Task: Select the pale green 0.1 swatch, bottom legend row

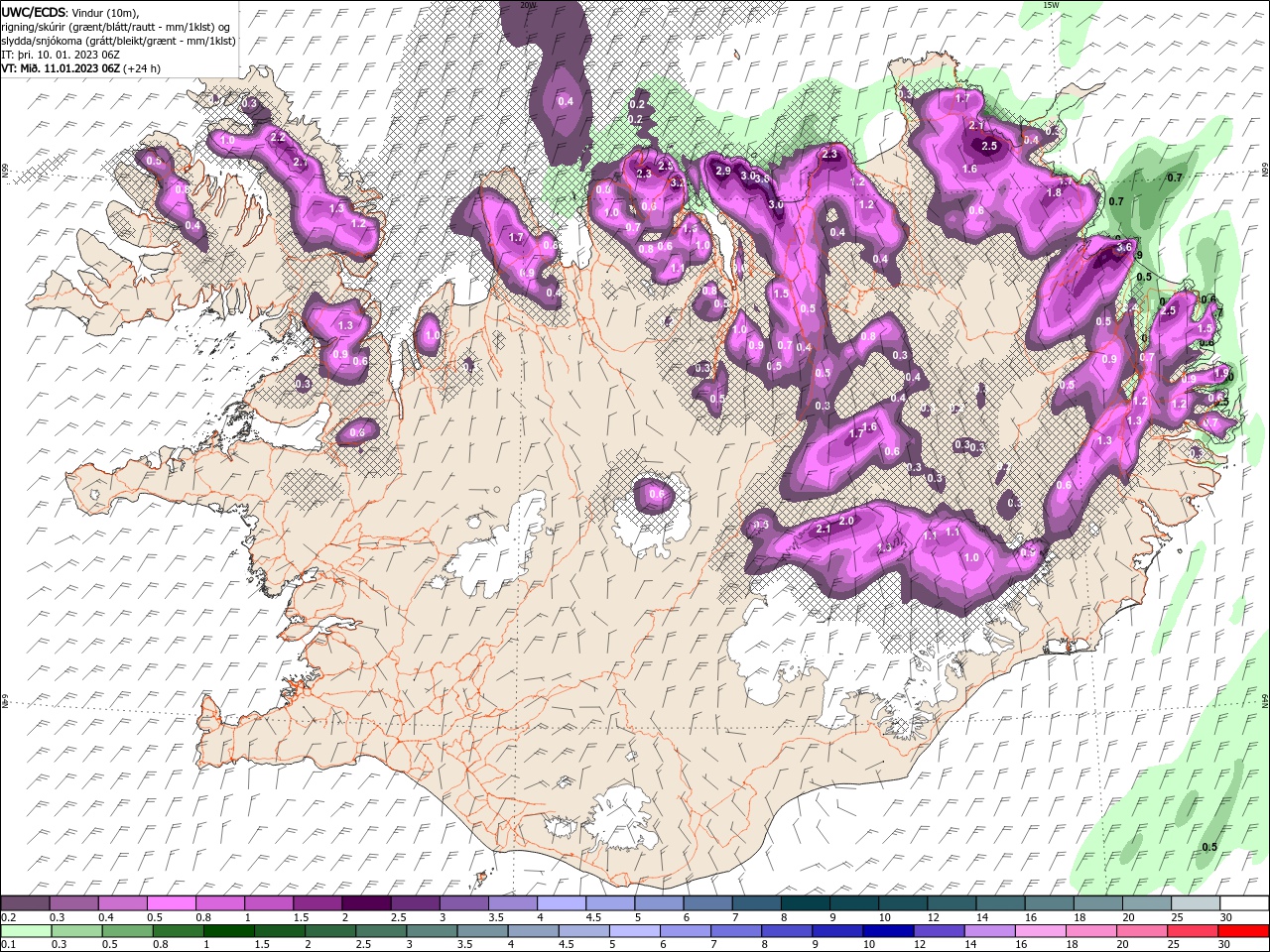Action: tap(25, 931)
